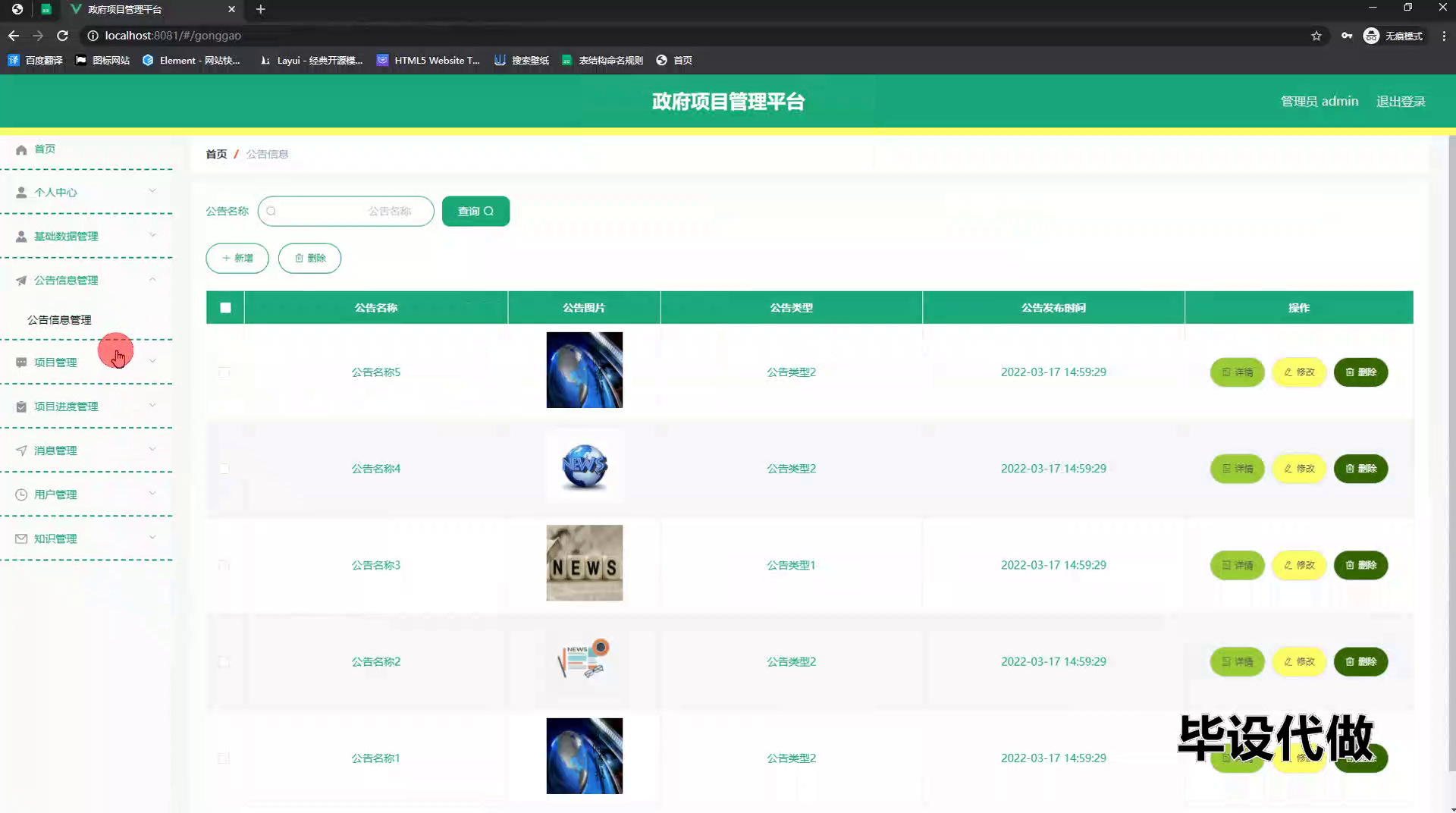Click 修改 for 公告名称5
The image size is (1456, 813).
(1299, 372)
